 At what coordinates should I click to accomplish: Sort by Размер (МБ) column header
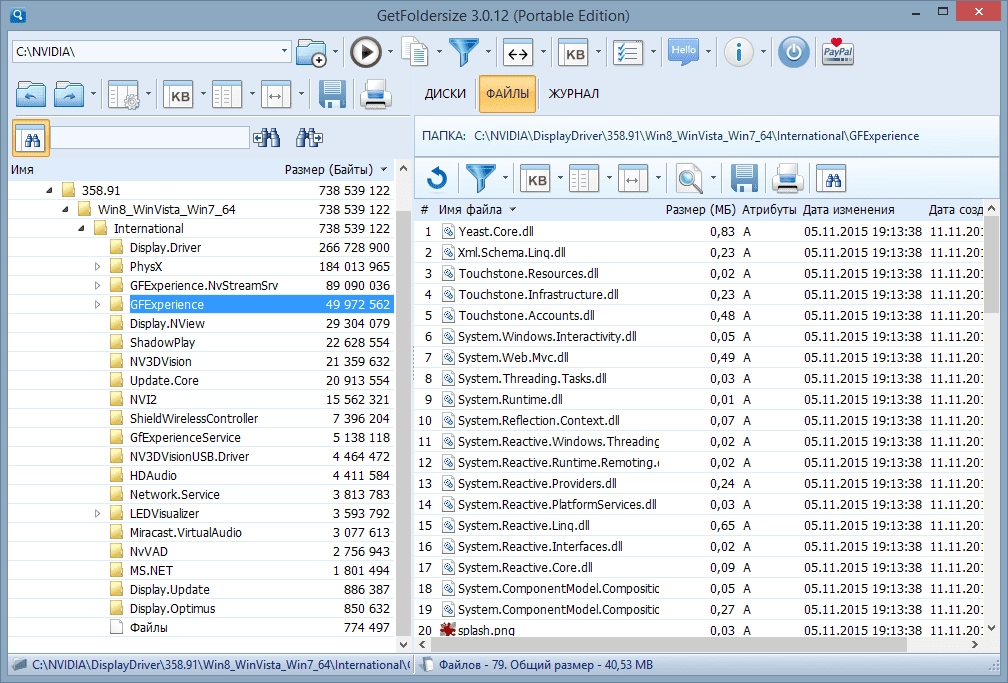click(x=700, y=210)
